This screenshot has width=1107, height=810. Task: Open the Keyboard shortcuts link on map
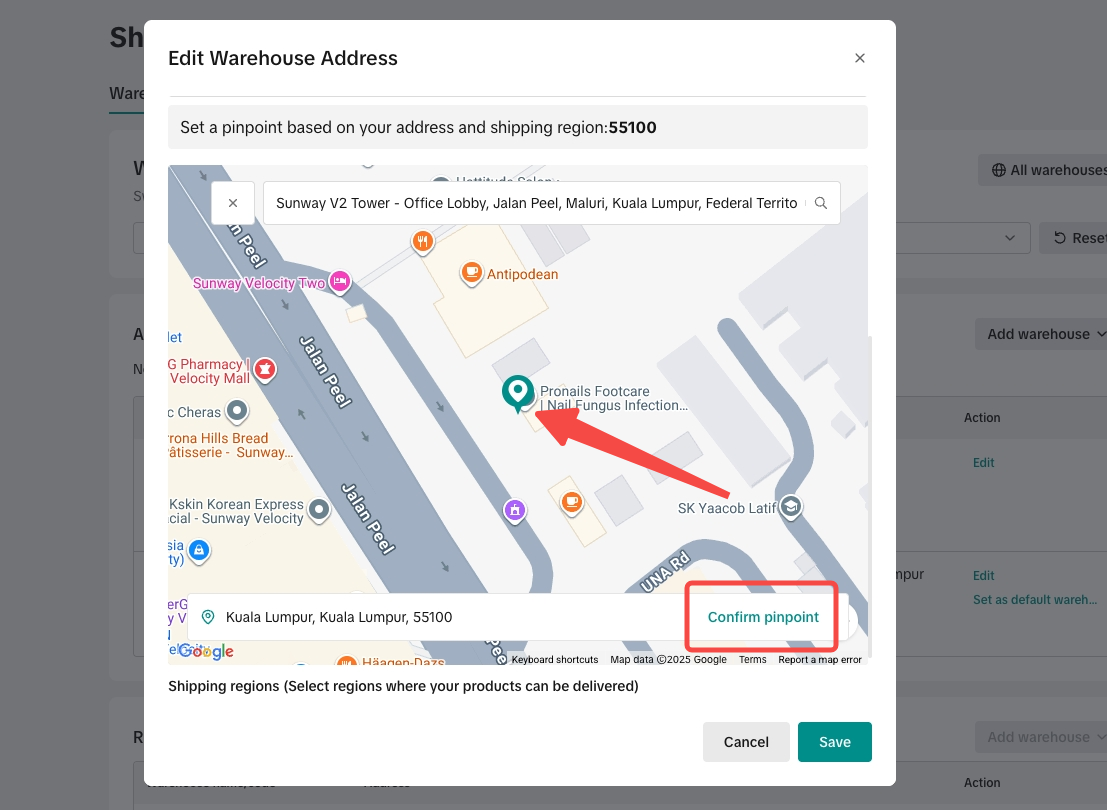tap(555, 660)
